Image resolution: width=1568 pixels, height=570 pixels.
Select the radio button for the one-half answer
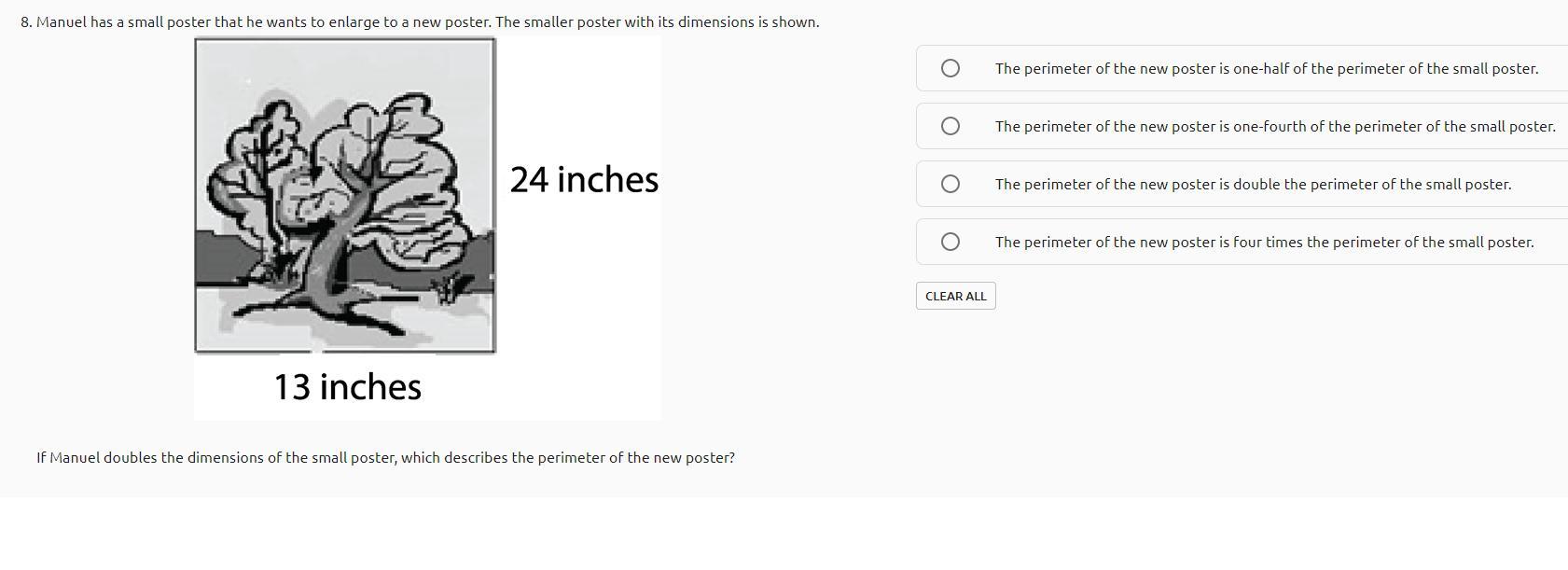coord(950,68)
